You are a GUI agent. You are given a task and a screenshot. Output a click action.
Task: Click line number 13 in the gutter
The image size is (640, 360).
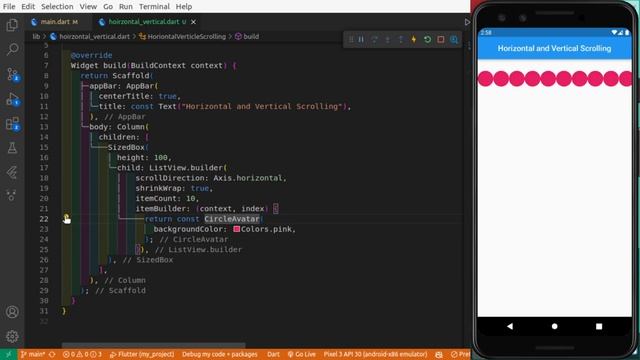click(44, 127)
